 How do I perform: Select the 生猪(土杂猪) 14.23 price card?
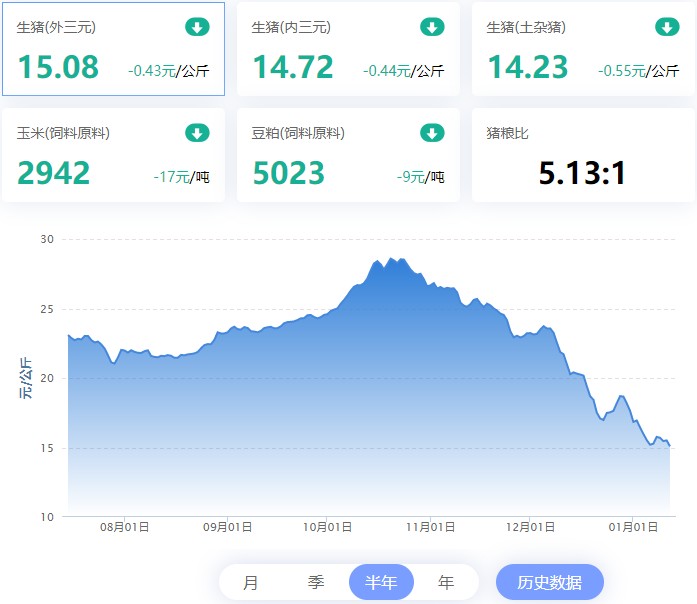click(583, 49)
